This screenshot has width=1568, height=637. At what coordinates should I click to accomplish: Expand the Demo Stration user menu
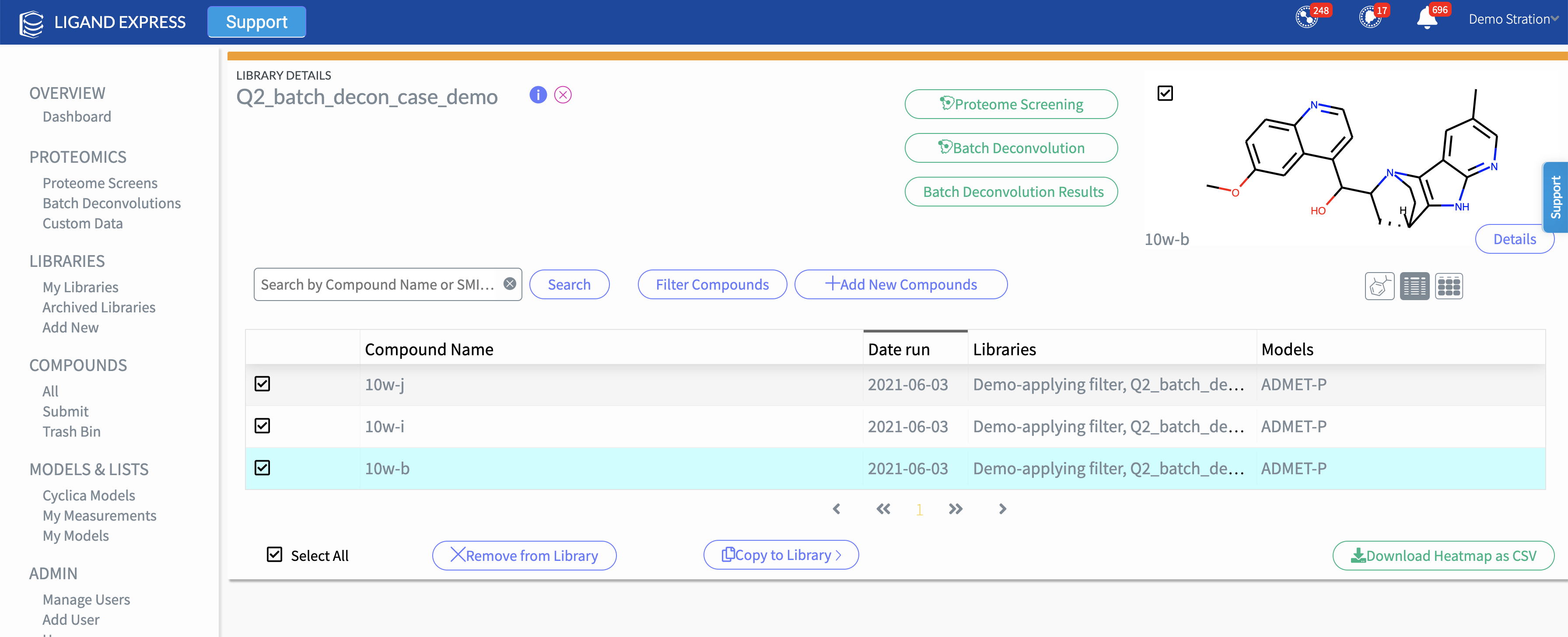[1512, 20]
